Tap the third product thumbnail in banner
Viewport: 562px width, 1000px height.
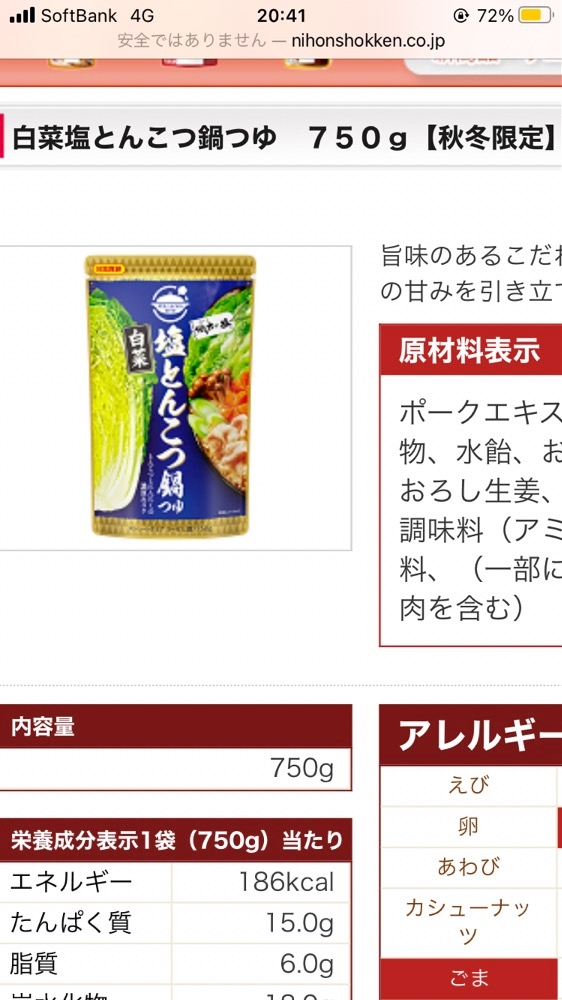(307, 63)
